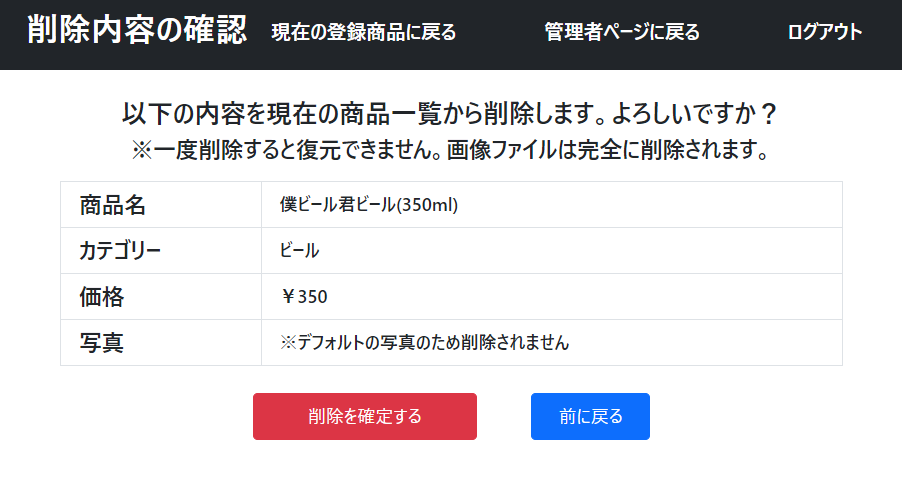This screenshot has width=902, height=492.
Task: Click the ※ mark in the photo row
Action: (x=288, y=343)
